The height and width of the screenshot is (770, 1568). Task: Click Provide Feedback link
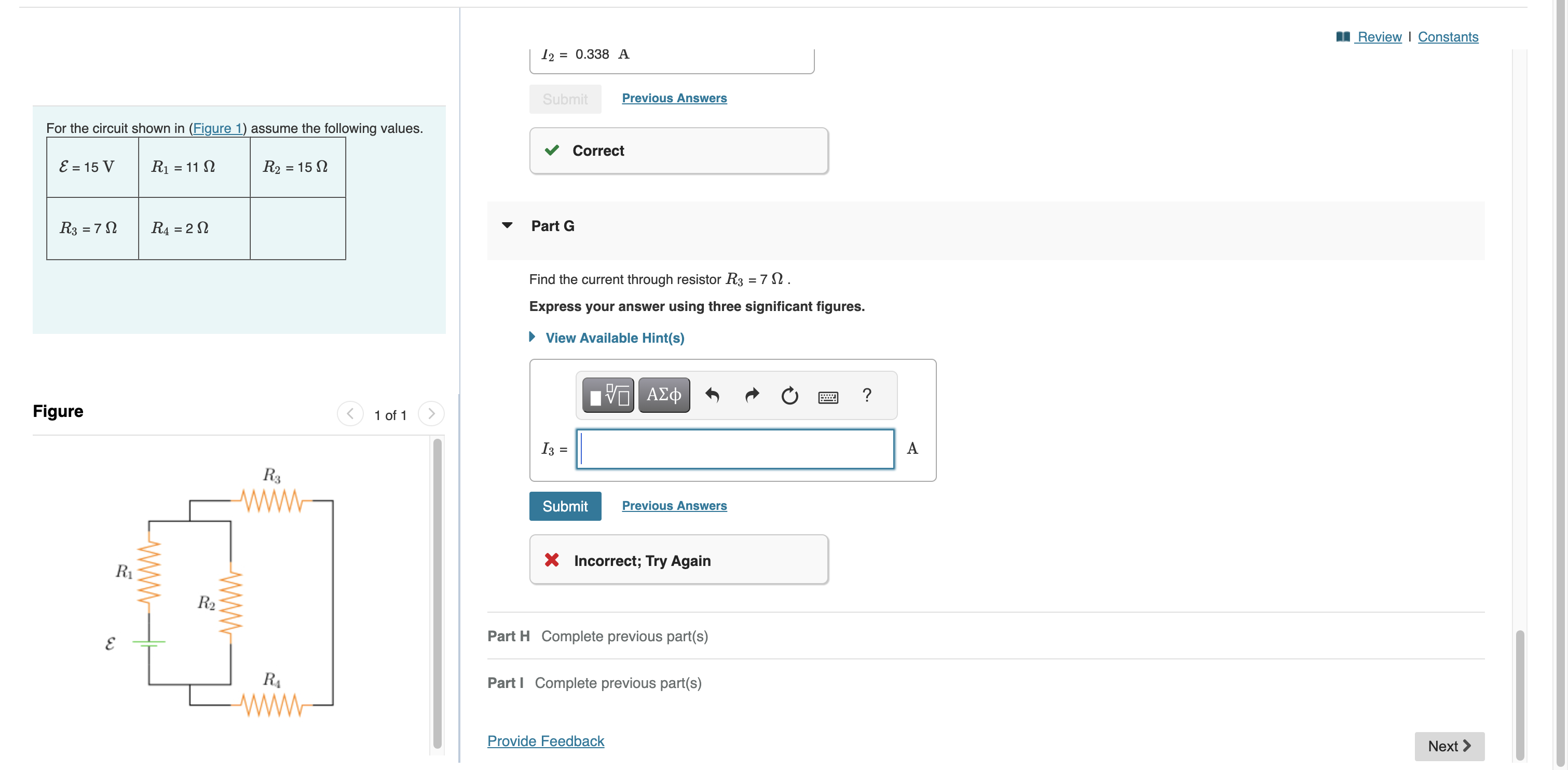pos(546,741)
